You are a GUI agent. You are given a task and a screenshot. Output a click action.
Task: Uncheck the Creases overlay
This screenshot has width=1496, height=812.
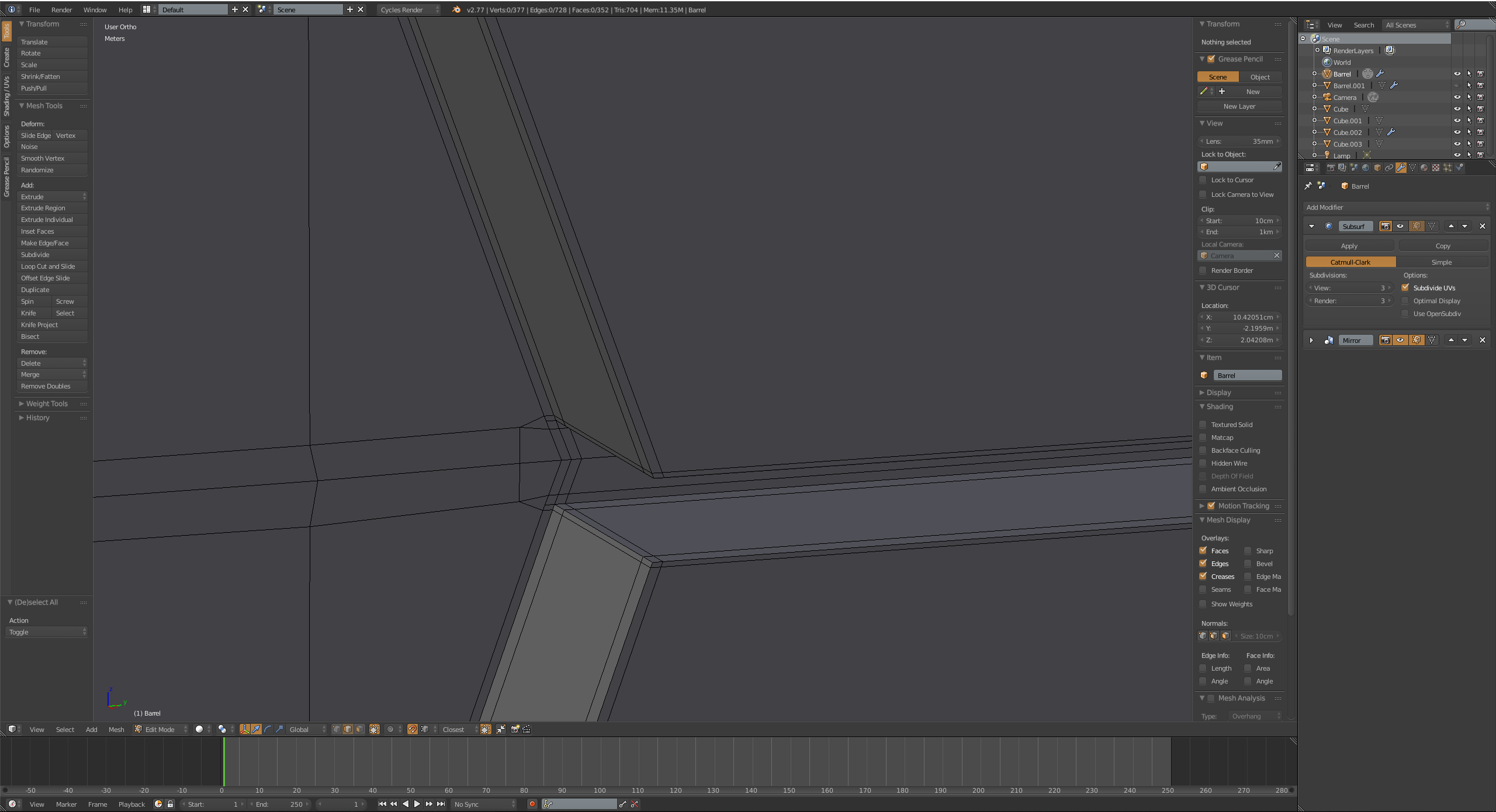pyautogui.click(x=1203, y=577)
